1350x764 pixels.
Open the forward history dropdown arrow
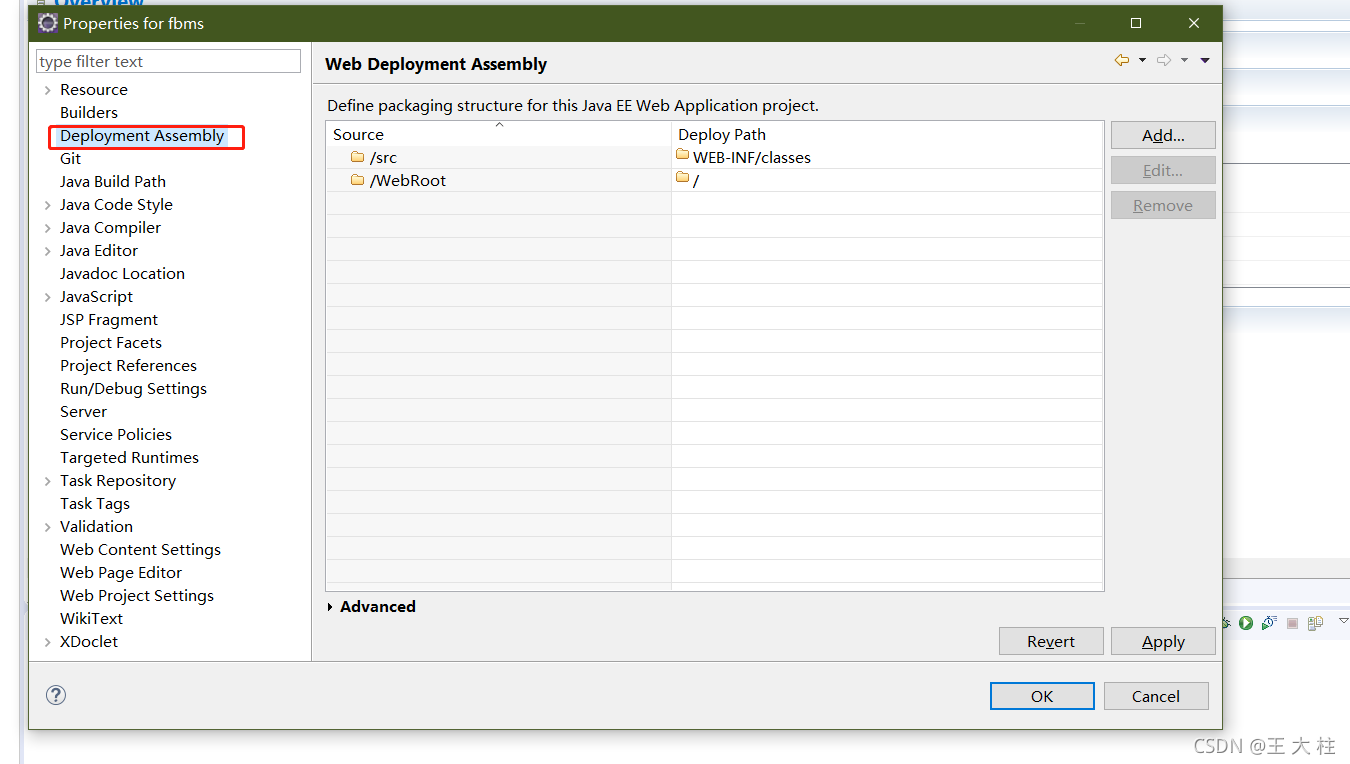(1184, 61)
